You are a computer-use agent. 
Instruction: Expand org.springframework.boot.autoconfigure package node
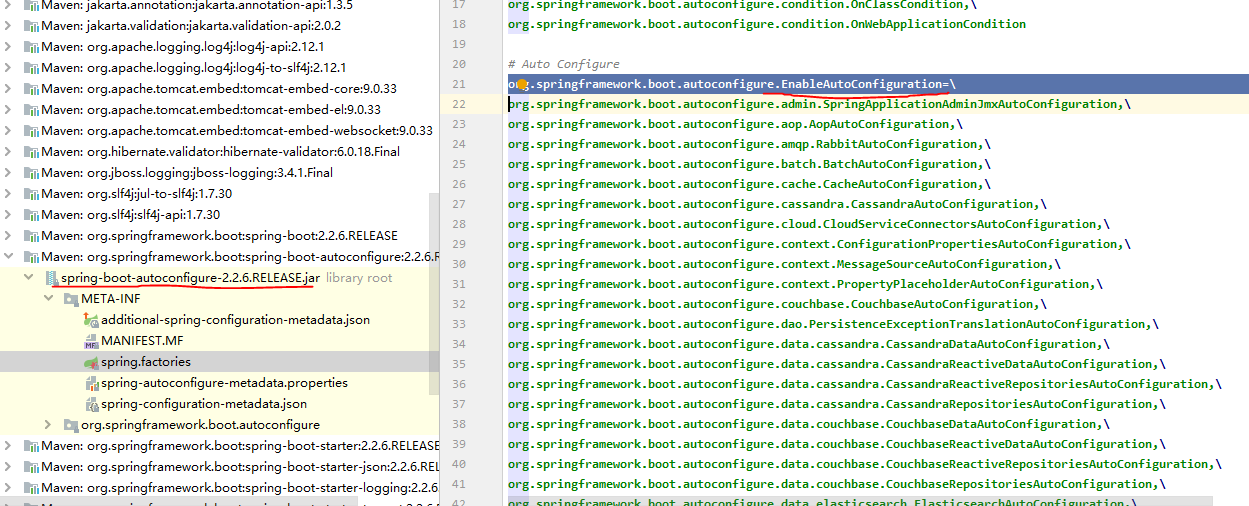click(x=49, y=425)
